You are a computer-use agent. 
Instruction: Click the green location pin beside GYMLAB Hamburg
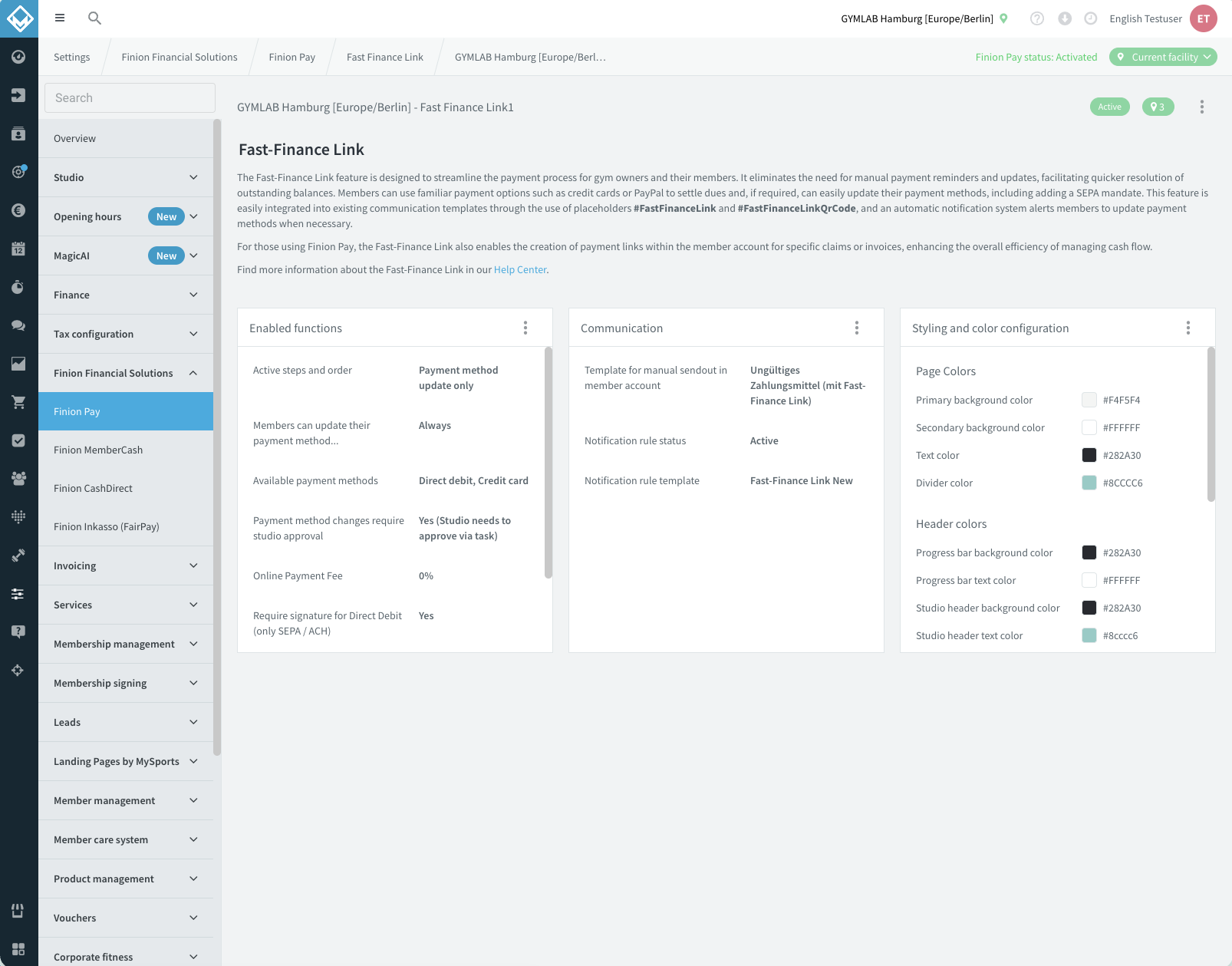1003,18
